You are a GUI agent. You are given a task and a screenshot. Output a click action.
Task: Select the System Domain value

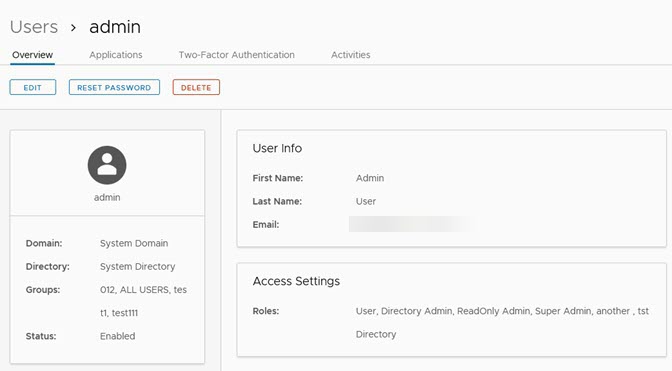coord(134,243)
